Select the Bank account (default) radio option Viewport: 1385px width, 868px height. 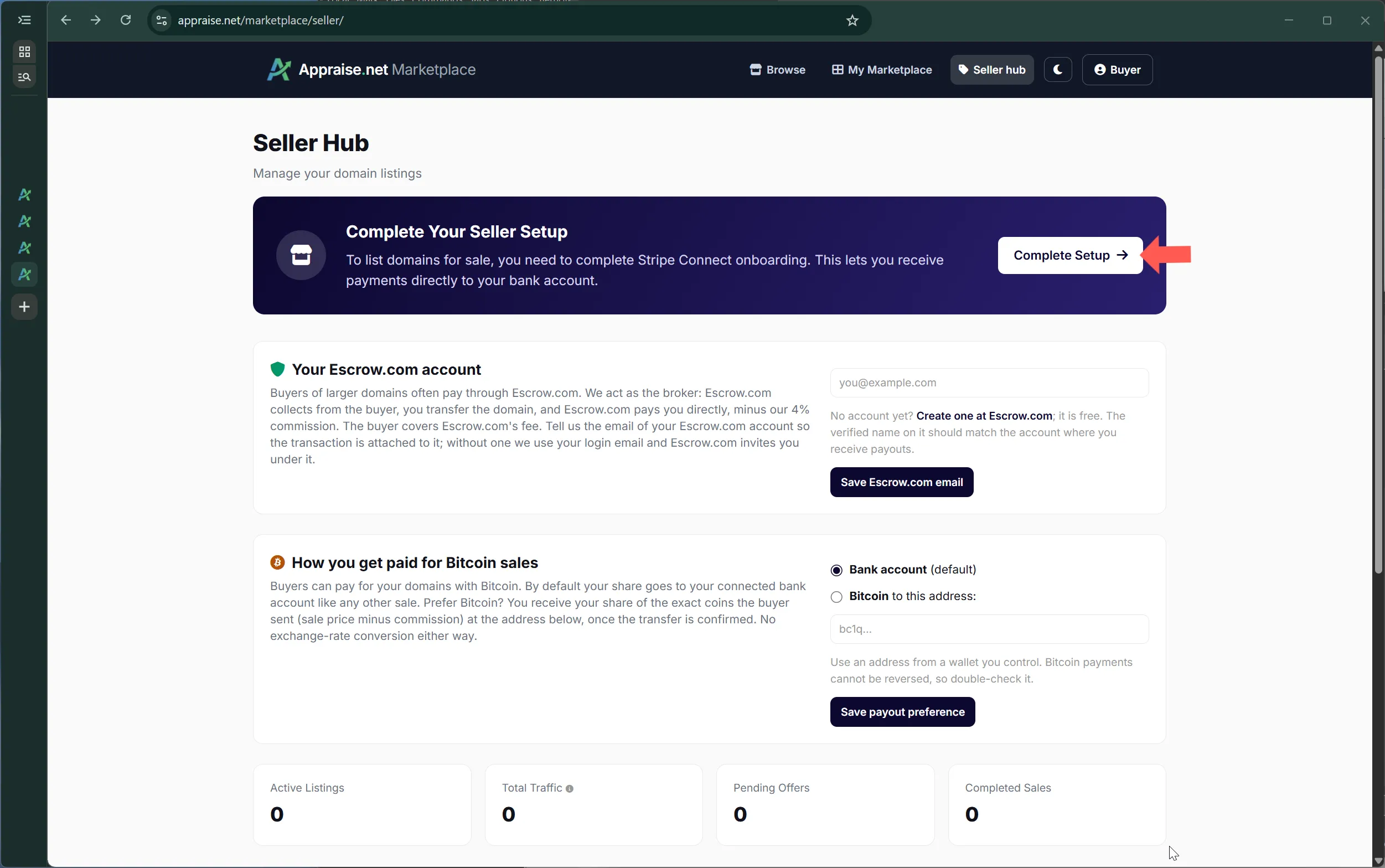pos(836,570)
